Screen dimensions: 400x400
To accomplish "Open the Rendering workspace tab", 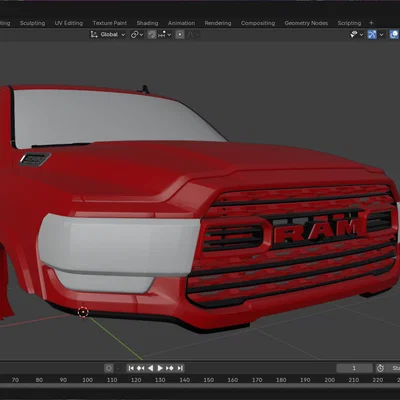I will tap(218, 23).
